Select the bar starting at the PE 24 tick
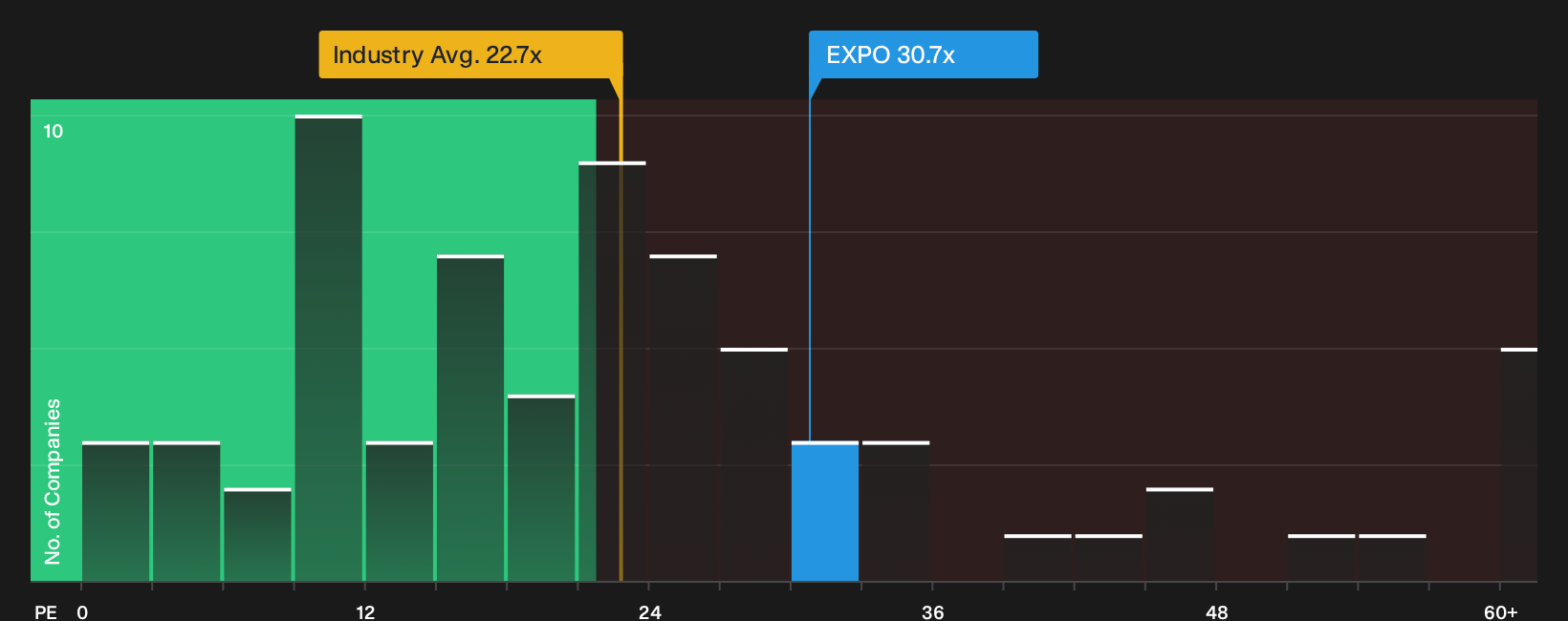Screen dimensions: 1568x621 point(684,418)
